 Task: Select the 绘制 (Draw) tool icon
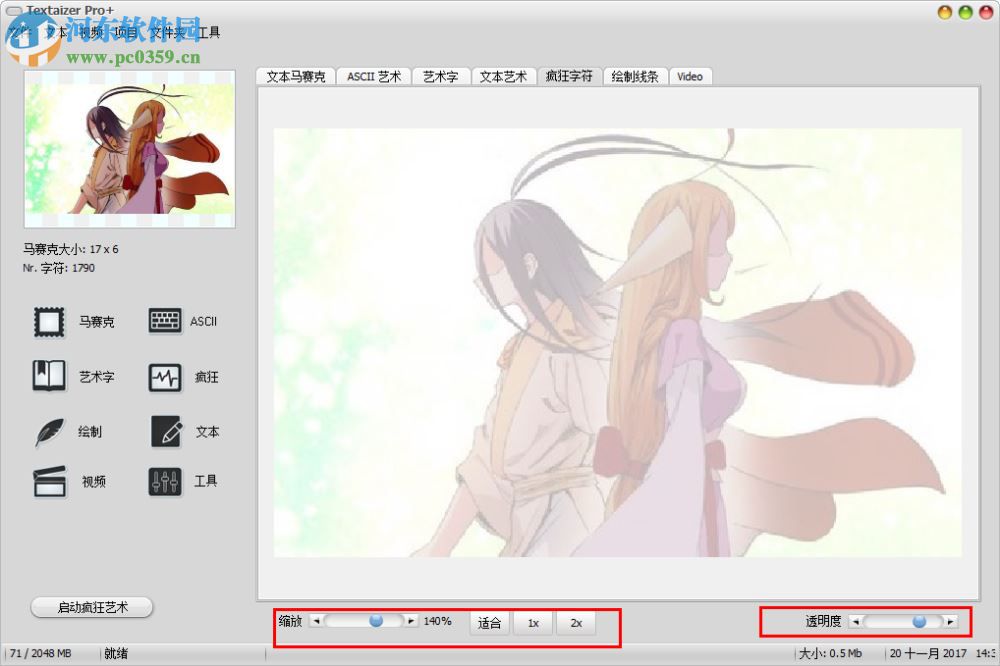(47, 431)
